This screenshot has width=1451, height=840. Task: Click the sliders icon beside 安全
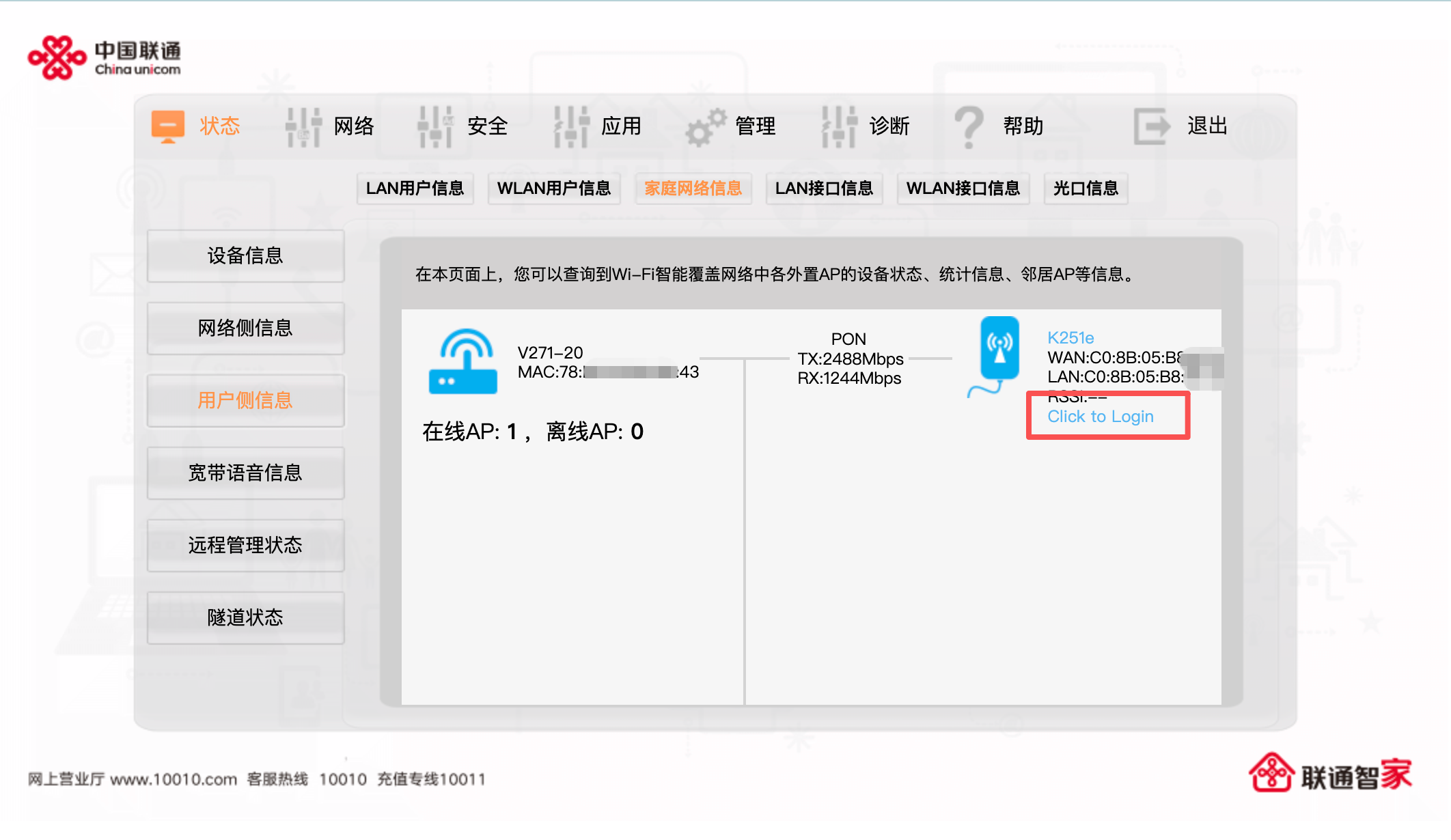[435, 126]
